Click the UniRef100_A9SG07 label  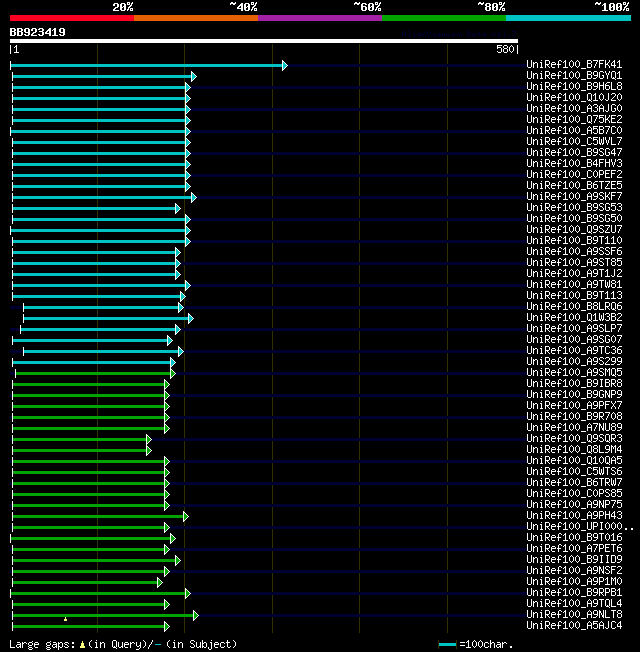[x=574, y=339]
